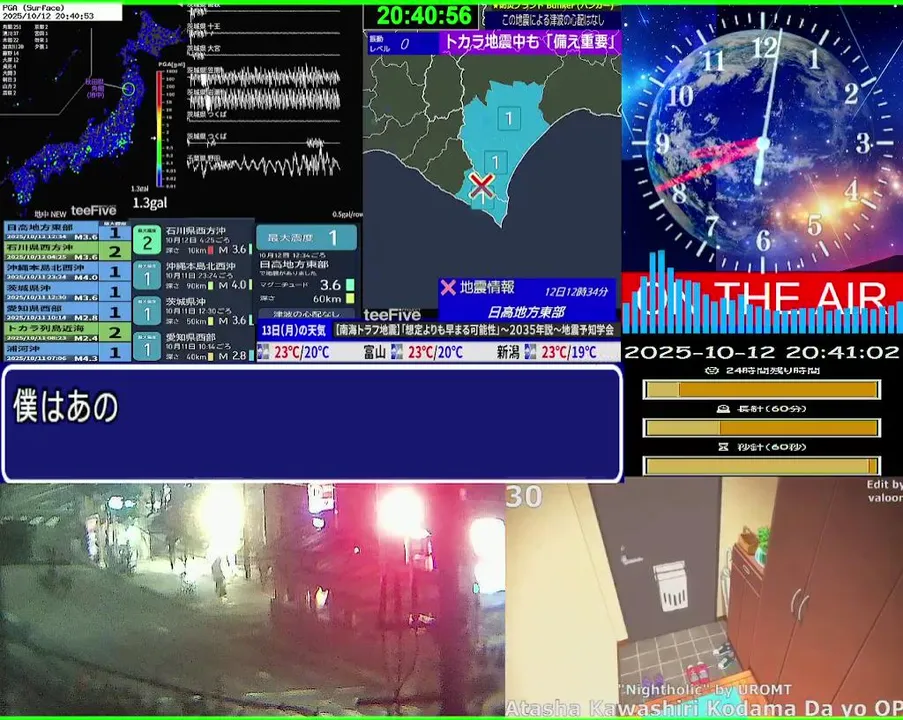Click 日高地方東部 in the blue 地震情報 banner
Viewport: 903px width, 720px height.
(526, 312)
